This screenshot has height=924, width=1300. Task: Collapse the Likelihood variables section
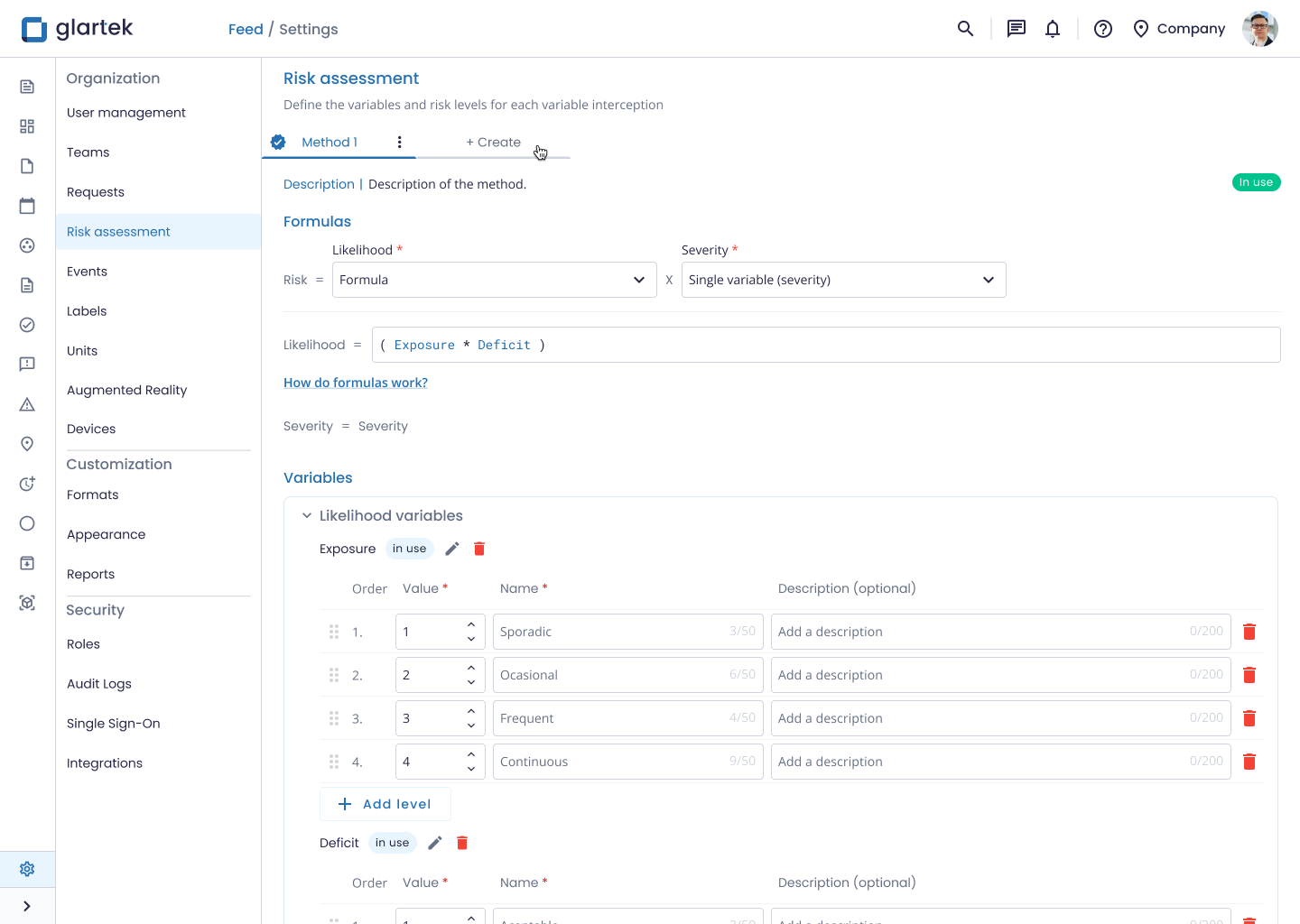(x=307, y=515)
